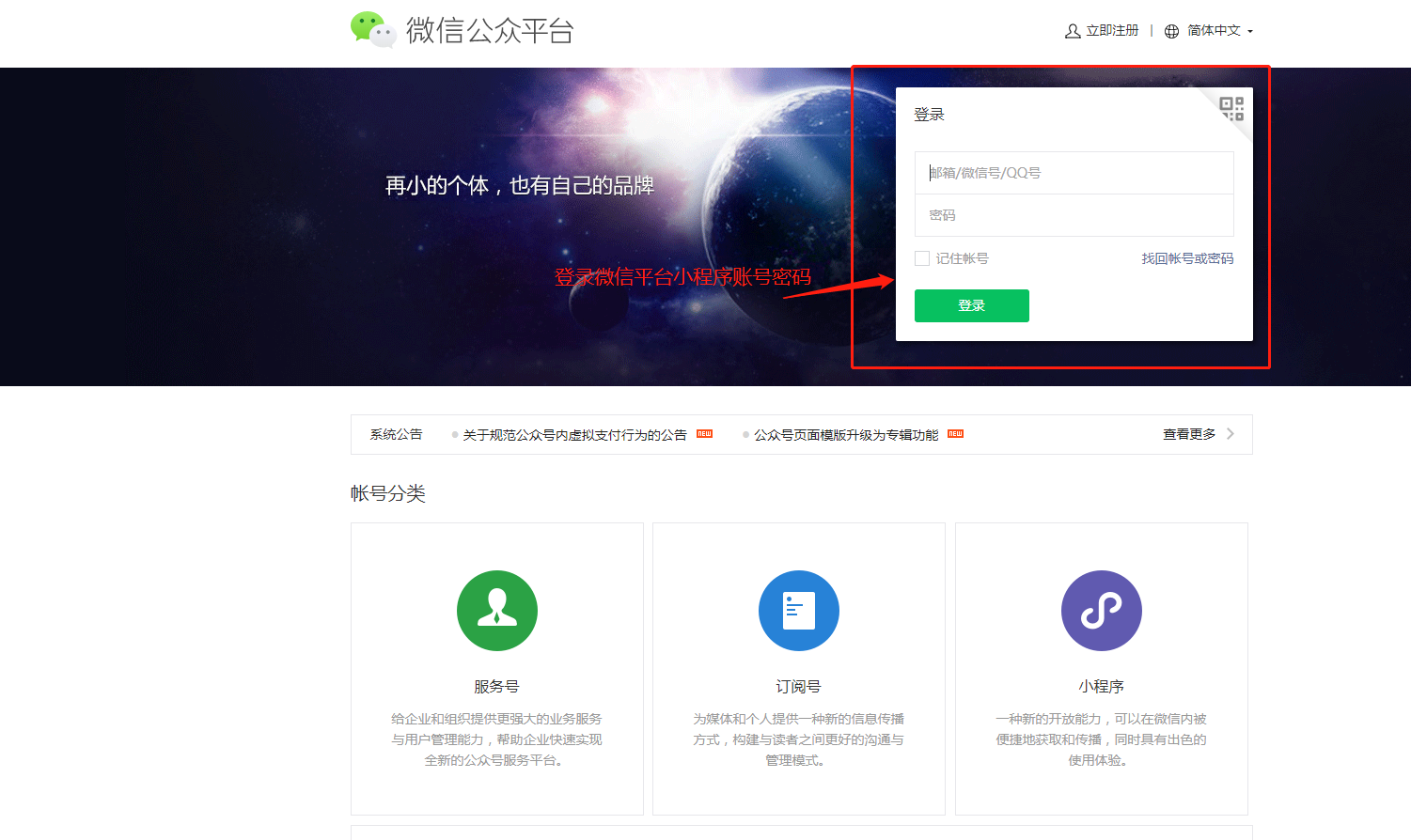1411x840 pixels.
Task: Open the 立即注册 registration link
Action: 1112,31
